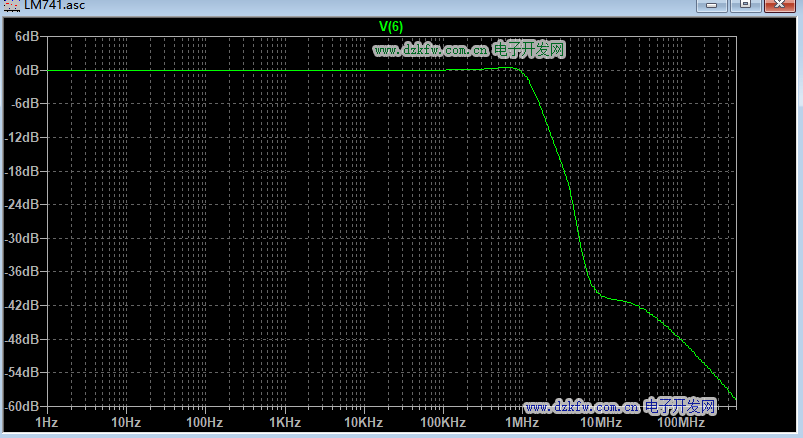Click the 1KHz frequency axis label
Screen dimensions: 803x438
click(x=285, y=423)
